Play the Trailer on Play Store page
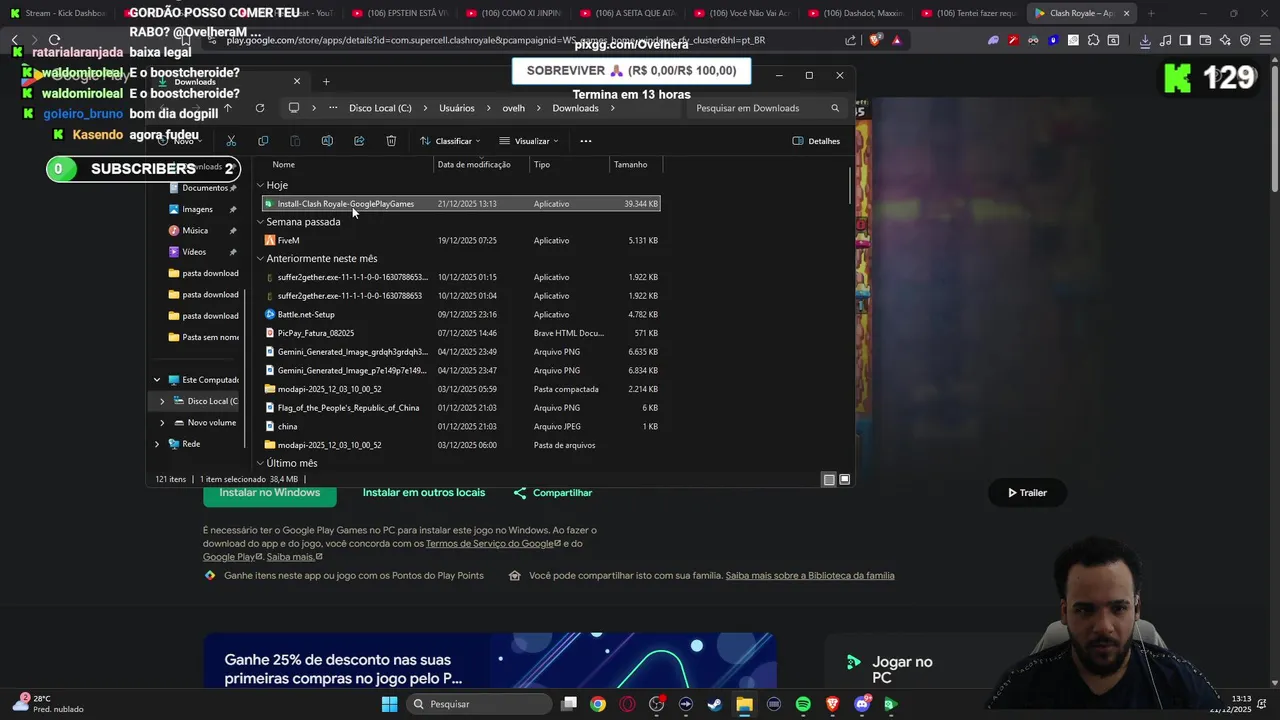Image resolution: width=1280 pixels, height=720 pixels. click(1027, 493)
